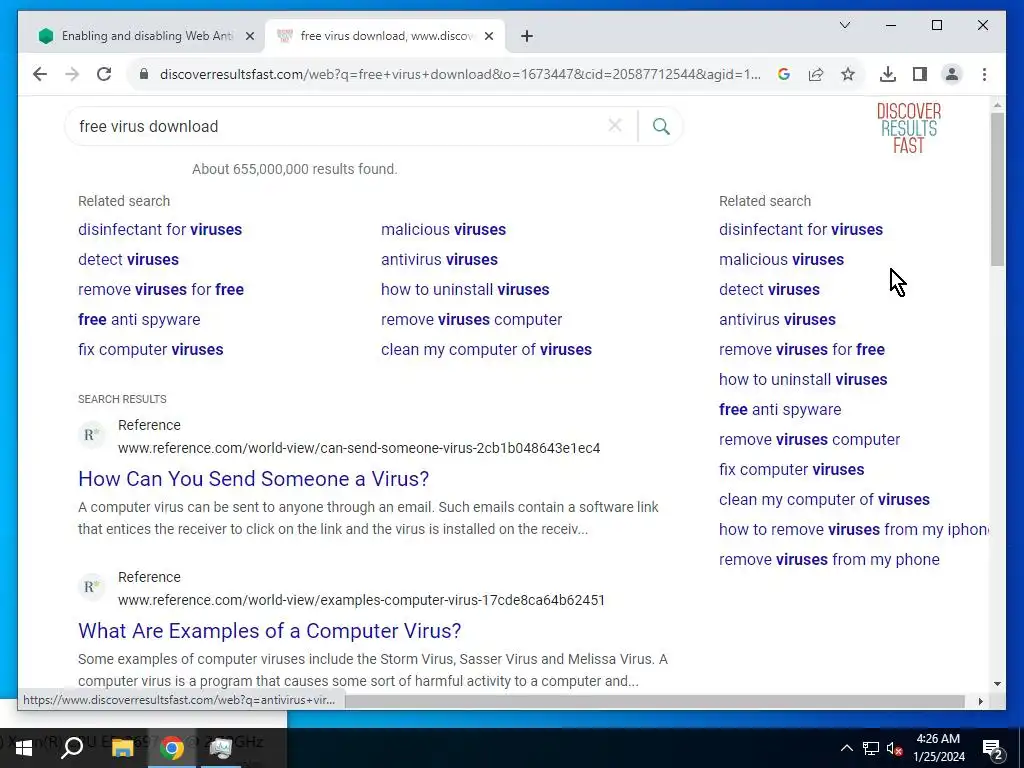This screenshot has height=768, width=1024.
Task: Open a new browser tab
Action: [527, 37]
